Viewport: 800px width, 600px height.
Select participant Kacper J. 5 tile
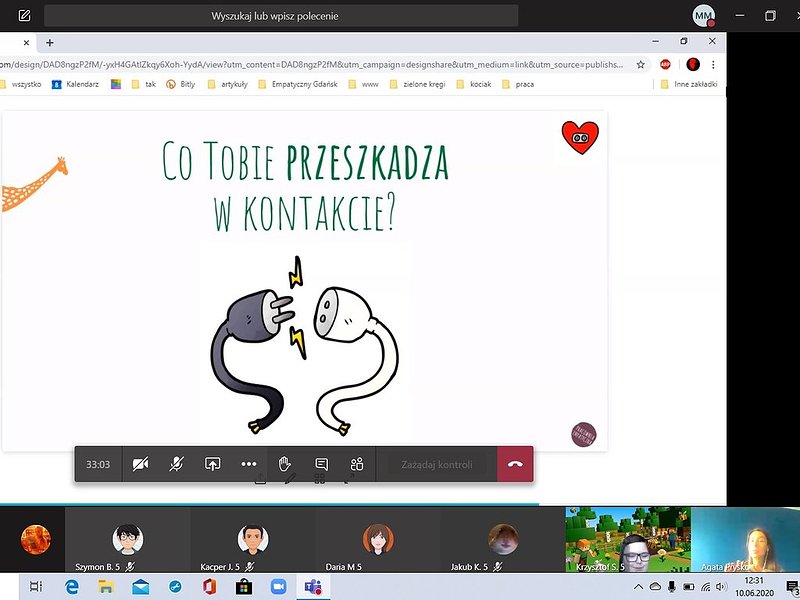[253, 540]
